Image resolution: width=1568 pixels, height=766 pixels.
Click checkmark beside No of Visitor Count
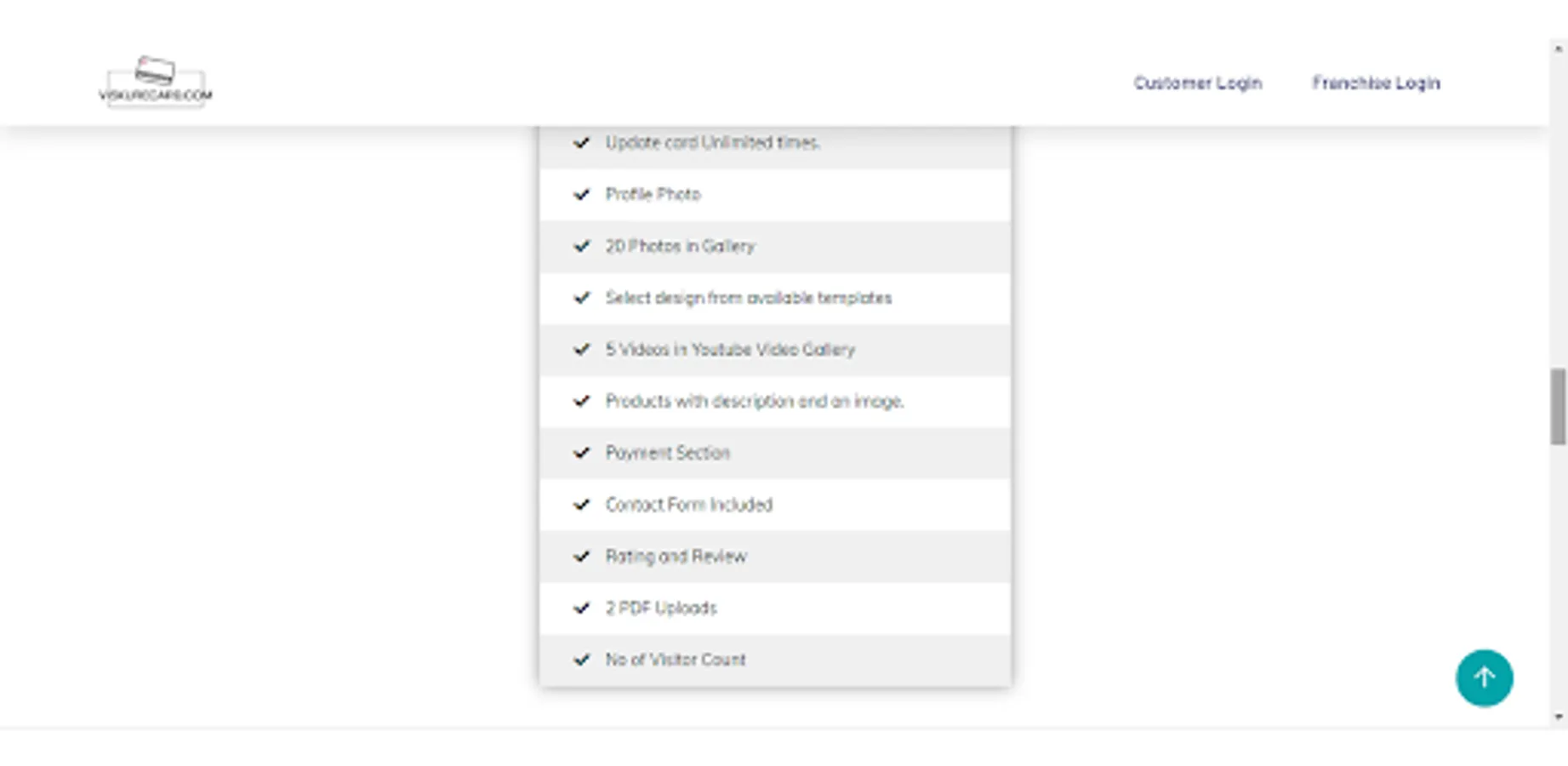click(582, 660)
